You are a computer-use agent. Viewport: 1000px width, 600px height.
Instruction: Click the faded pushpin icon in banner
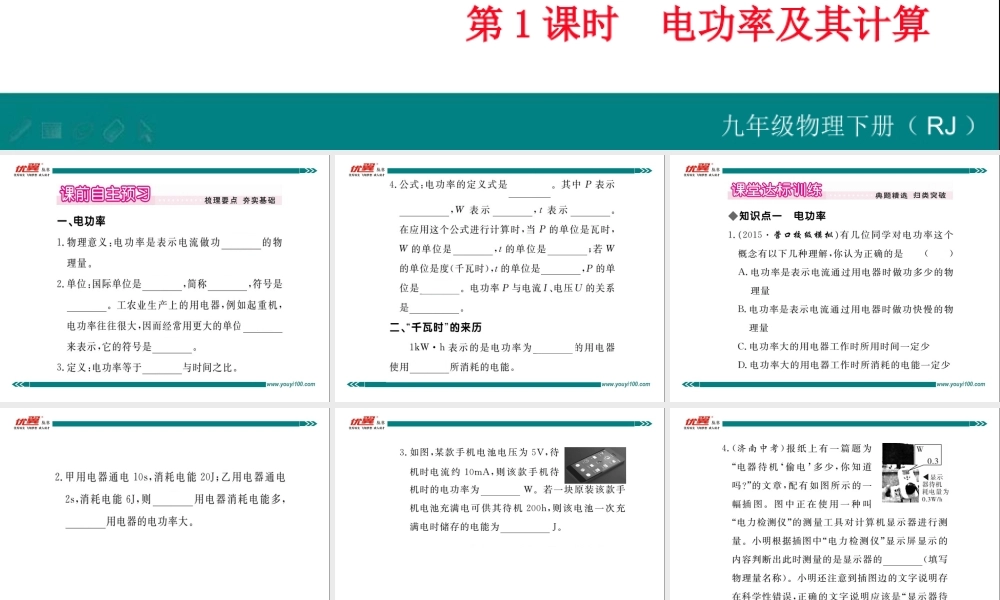click(146, 130)
